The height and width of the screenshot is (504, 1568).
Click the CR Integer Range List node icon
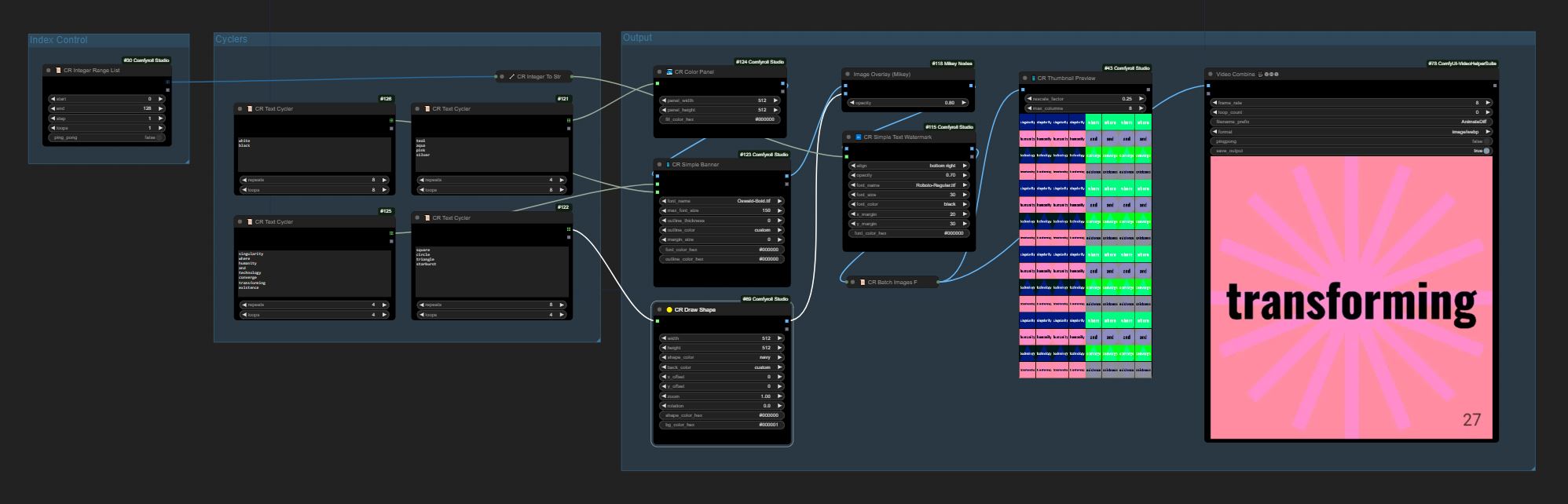point(58,71)
